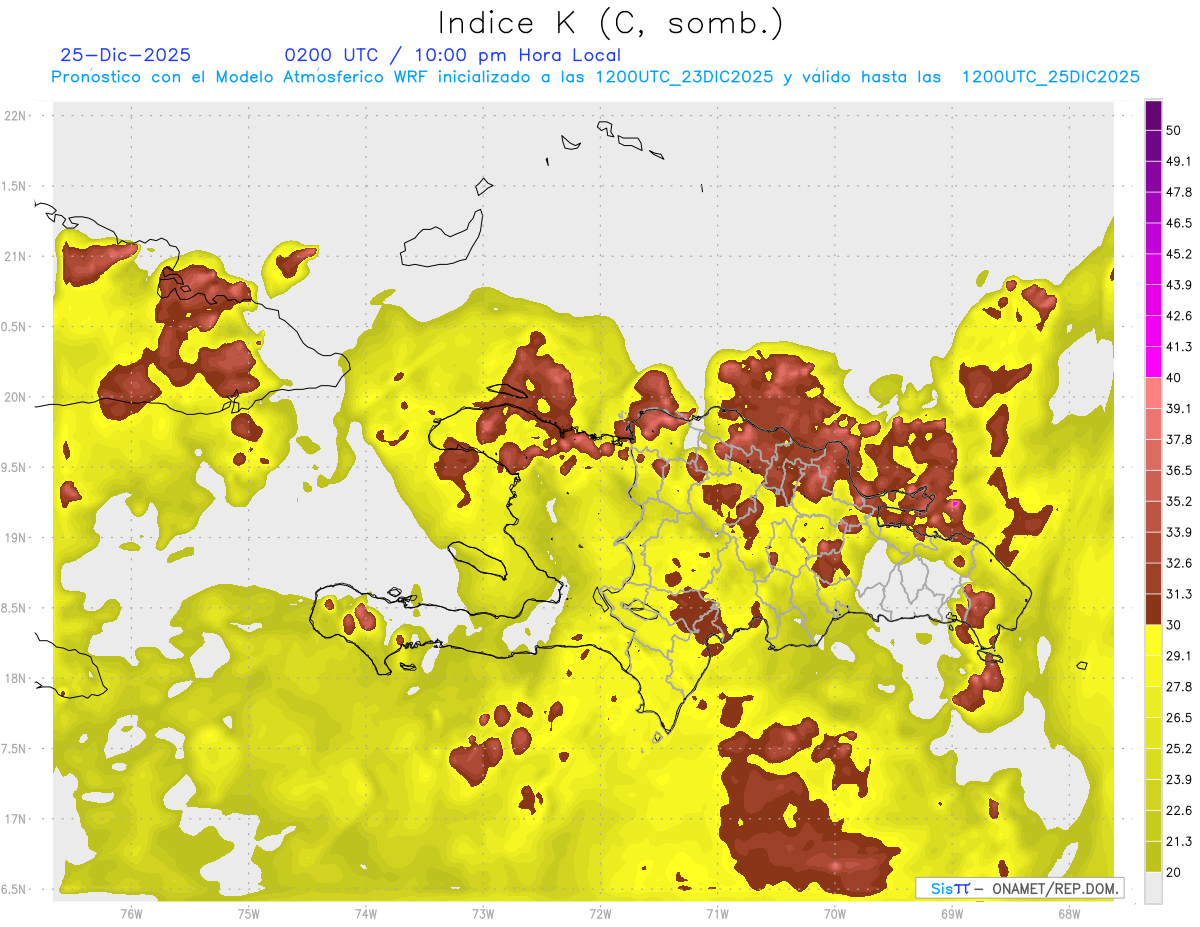1200x927 pixels.
Task: Click the '74W' longitude label
Action: [x=366, y=913]
